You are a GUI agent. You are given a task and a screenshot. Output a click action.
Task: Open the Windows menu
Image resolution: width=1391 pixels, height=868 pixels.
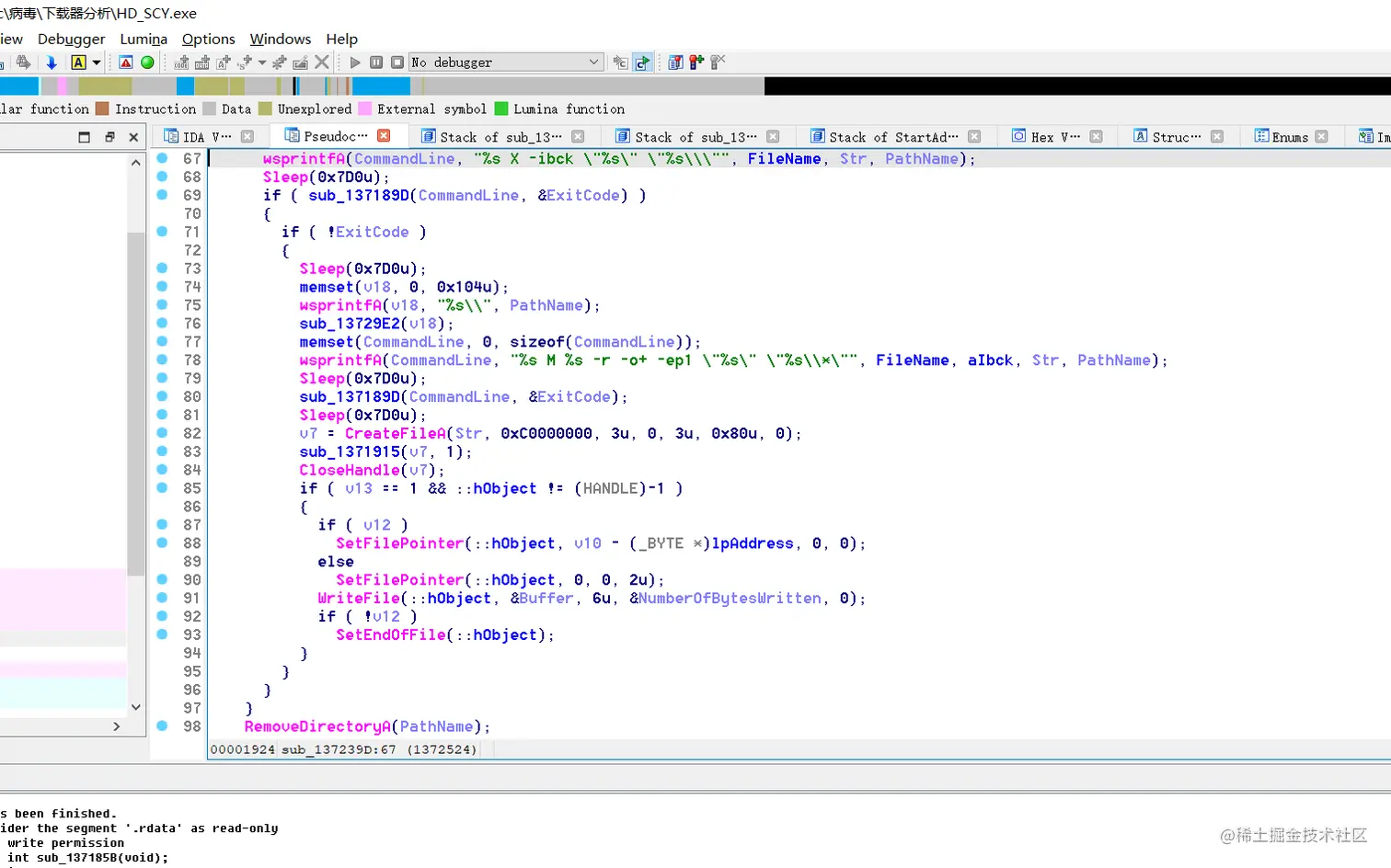click(x=280, y=39)
